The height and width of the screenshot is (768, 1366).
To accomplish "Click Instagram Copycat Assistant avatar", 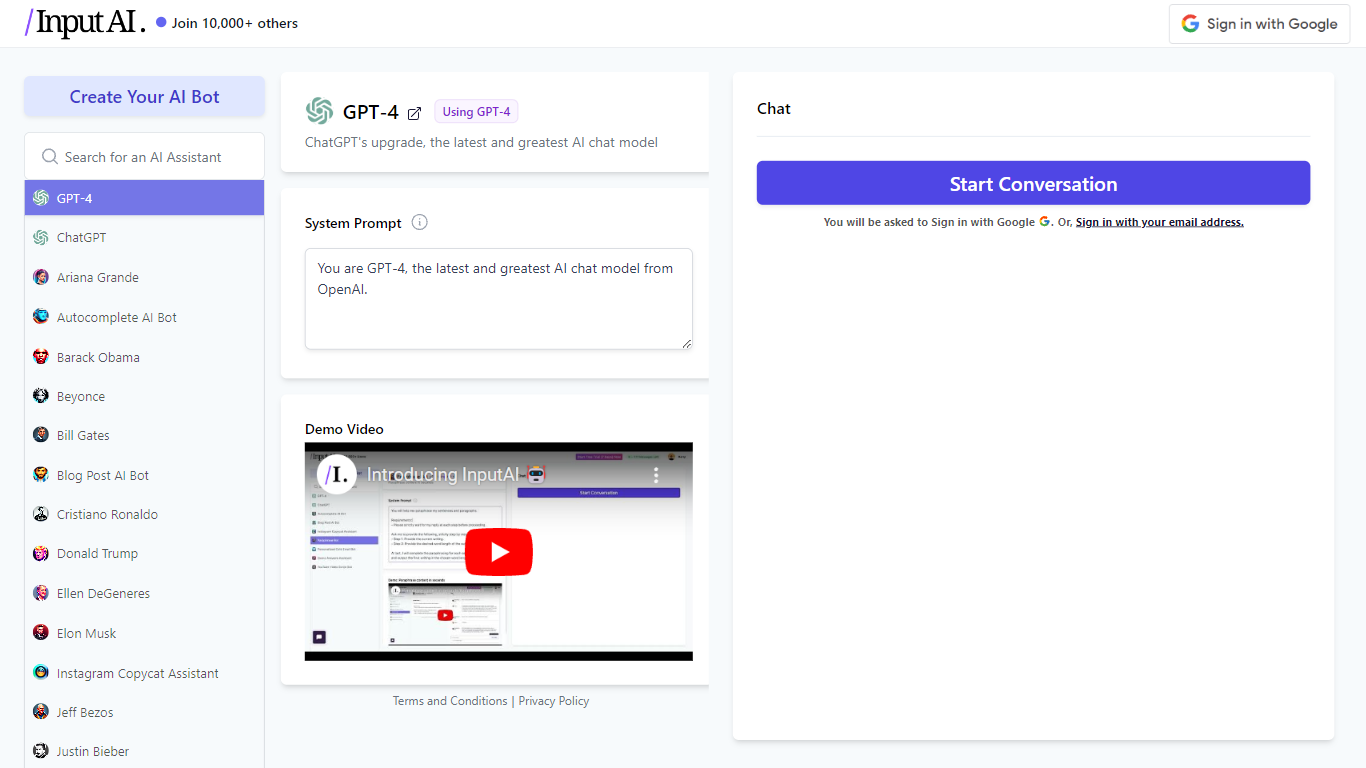I will pyautogui.click(x=41, y=673).
